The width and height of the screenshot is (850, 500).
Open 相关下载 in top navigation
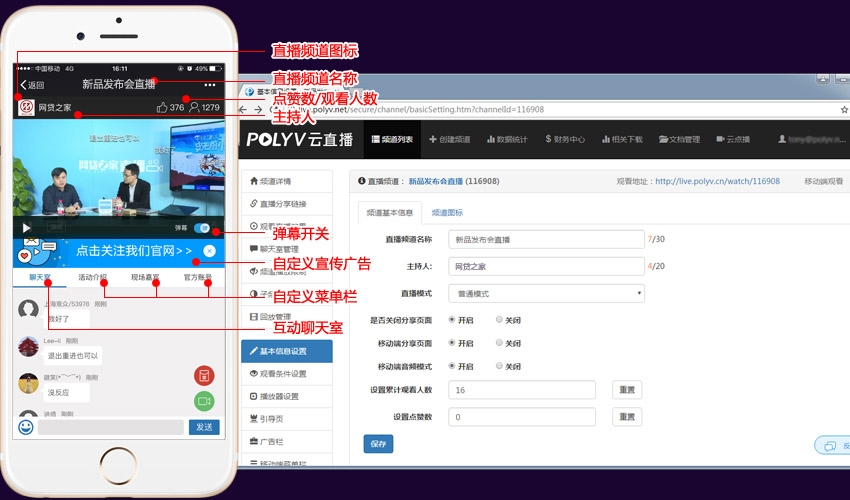[622, 139]
